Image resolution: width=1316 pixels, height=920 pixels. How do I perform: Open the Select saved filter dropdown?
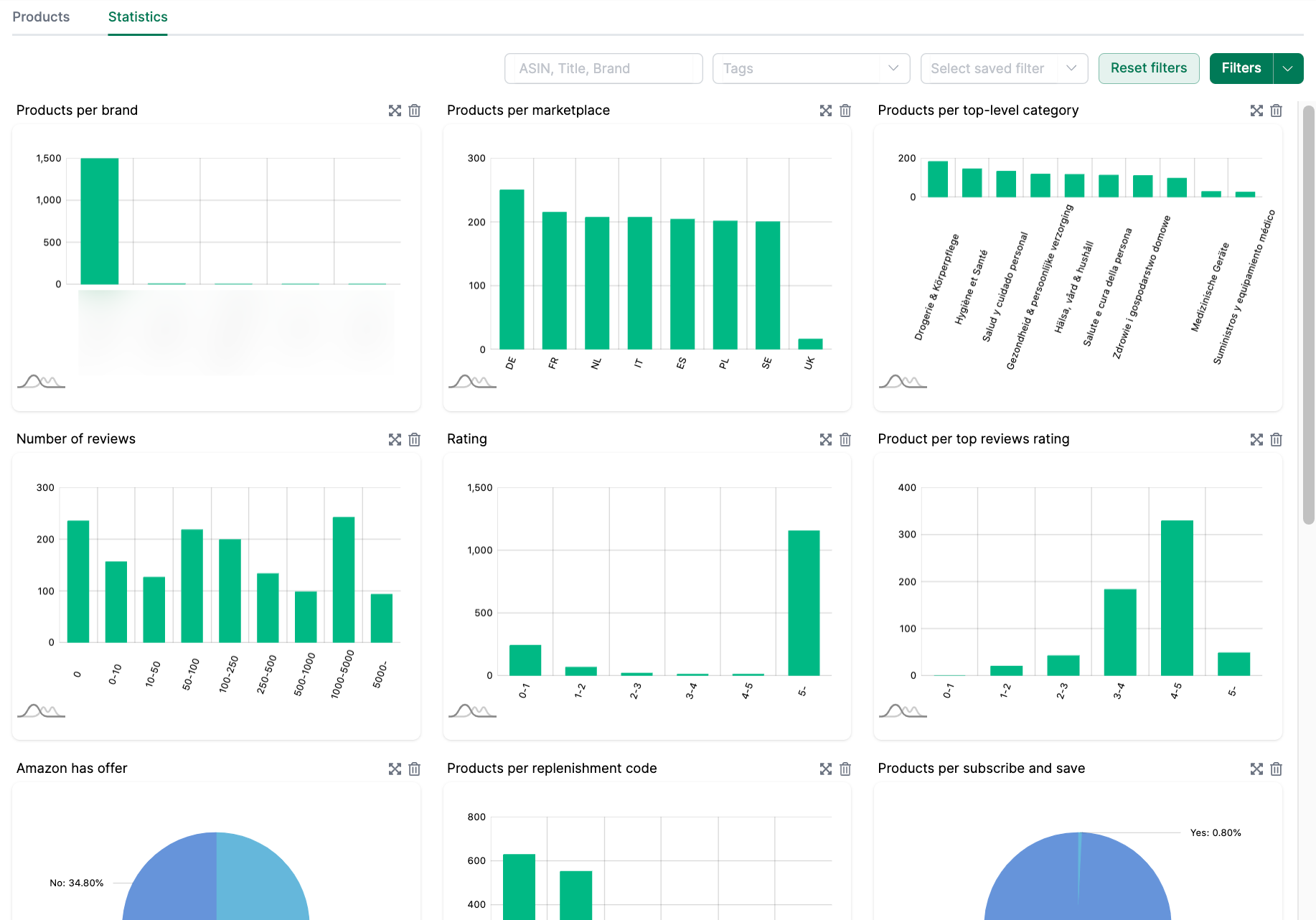1004,68
